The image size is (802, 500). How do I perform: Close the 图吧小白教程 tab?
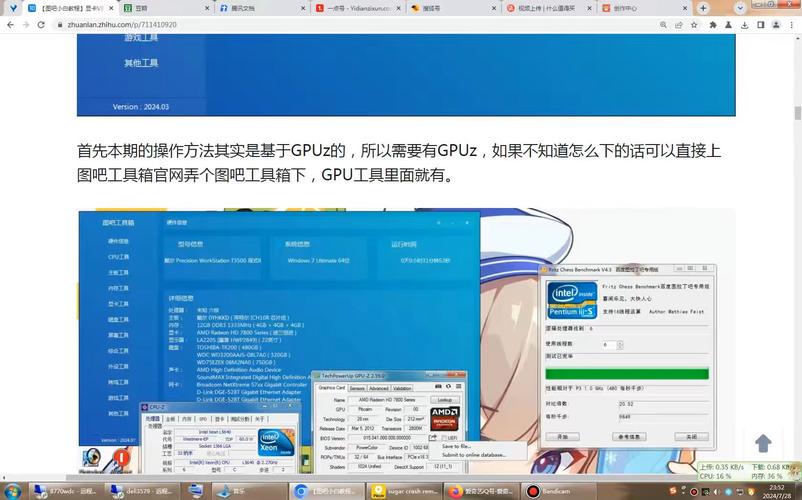[112, 8]
